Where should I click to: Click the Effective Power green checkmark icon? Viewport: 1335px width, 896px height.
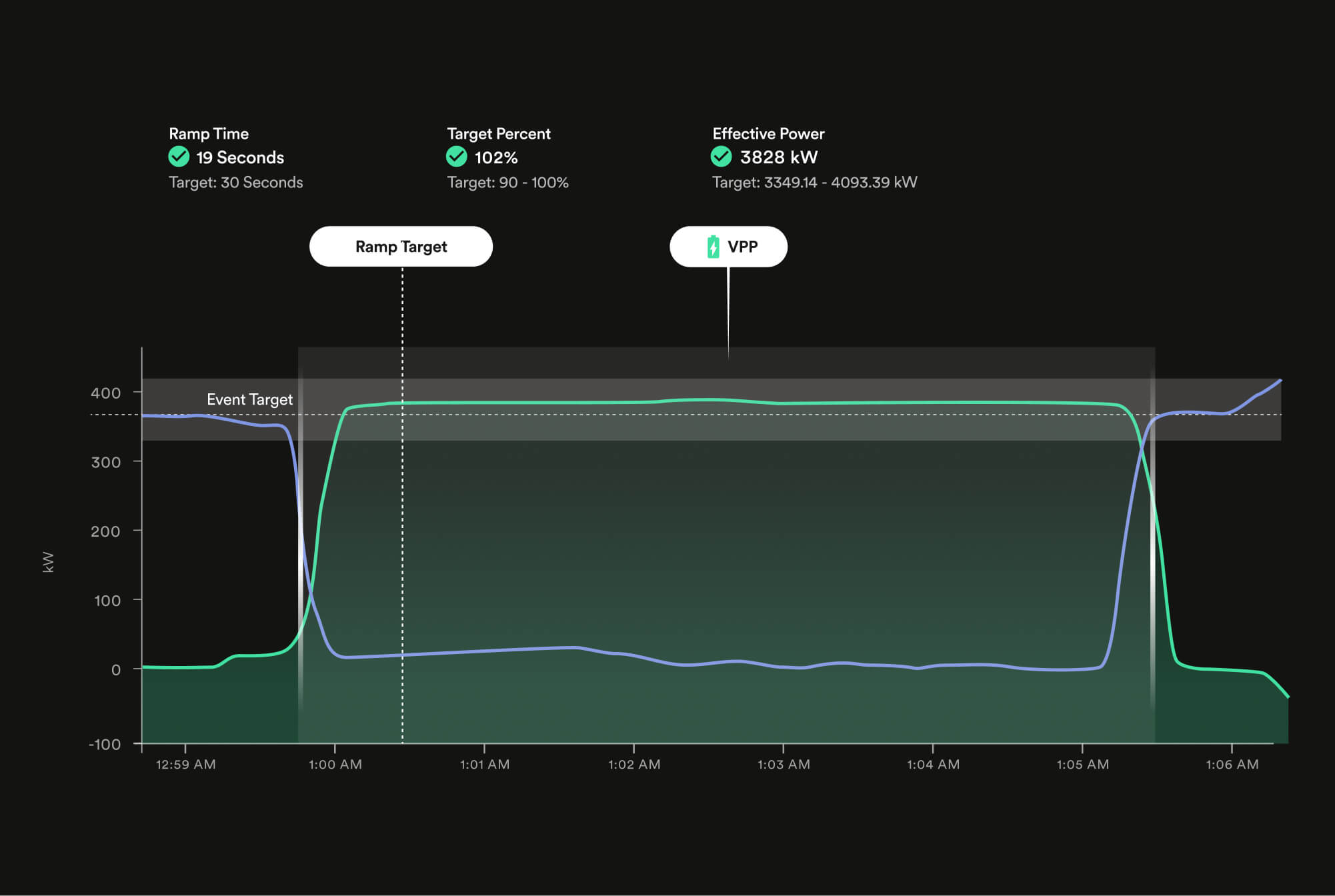[721, 157]
